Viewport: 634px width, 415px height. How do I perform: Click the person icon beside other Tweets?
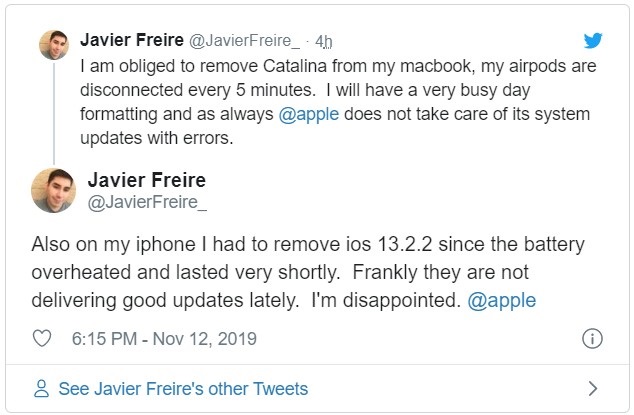coord(41,388)
